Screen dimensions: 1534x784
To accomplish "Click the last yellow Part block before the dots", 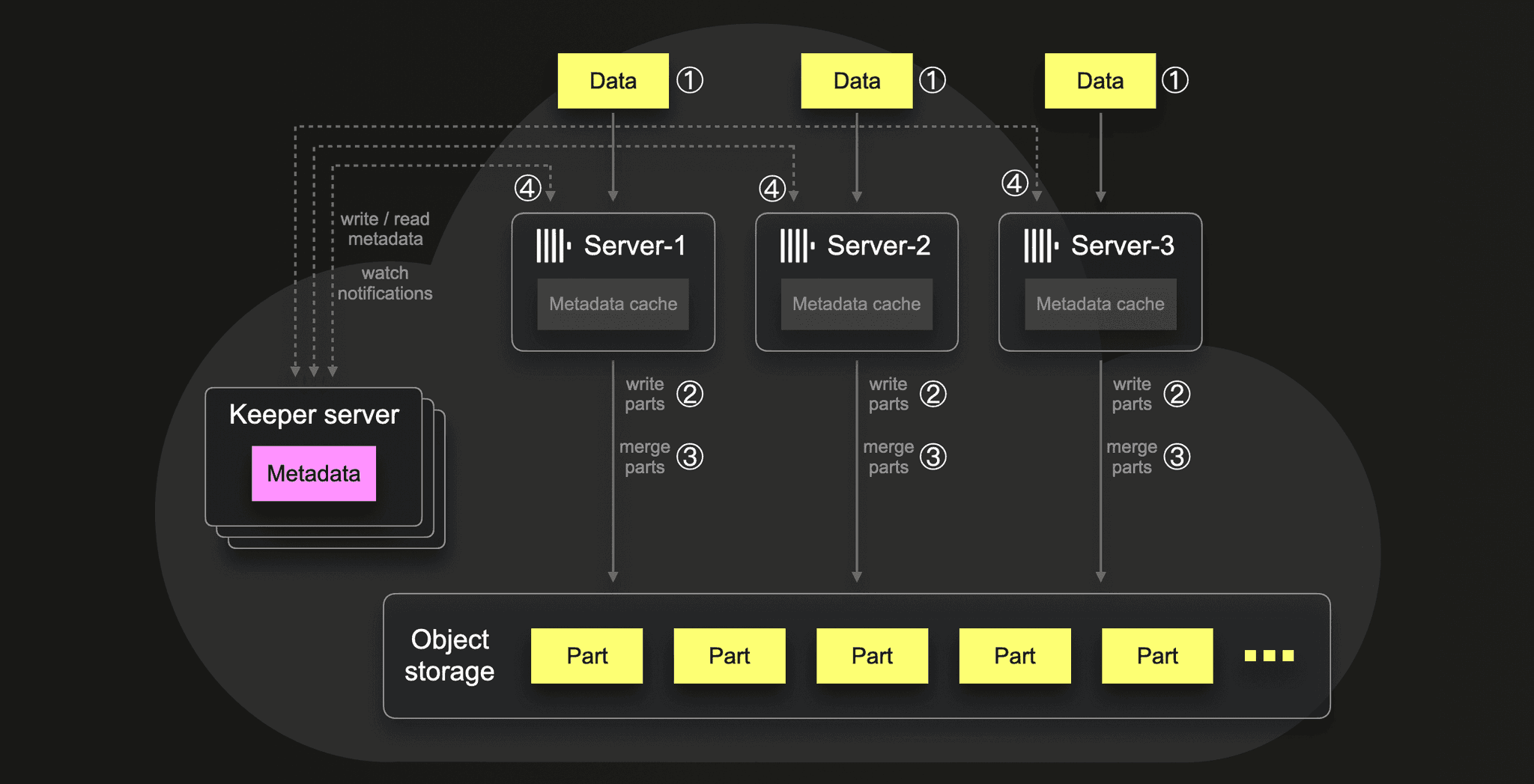I will 1157,656.
